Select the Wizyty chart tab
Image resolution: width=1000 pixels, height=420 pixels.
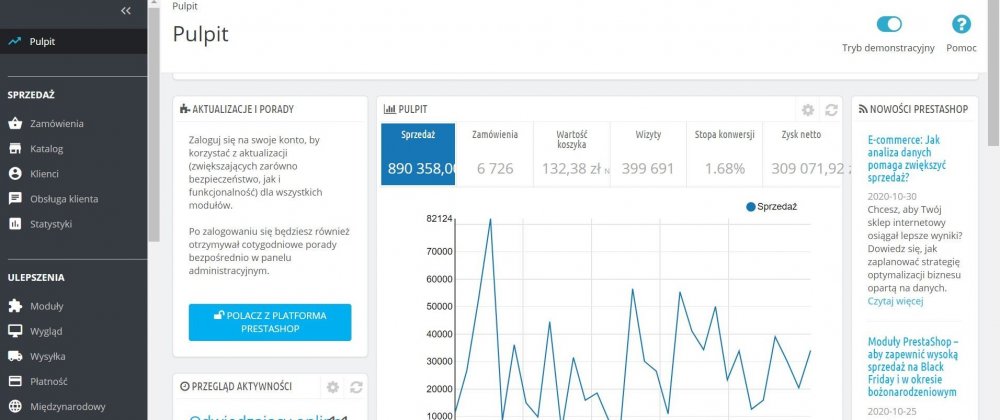648,154
